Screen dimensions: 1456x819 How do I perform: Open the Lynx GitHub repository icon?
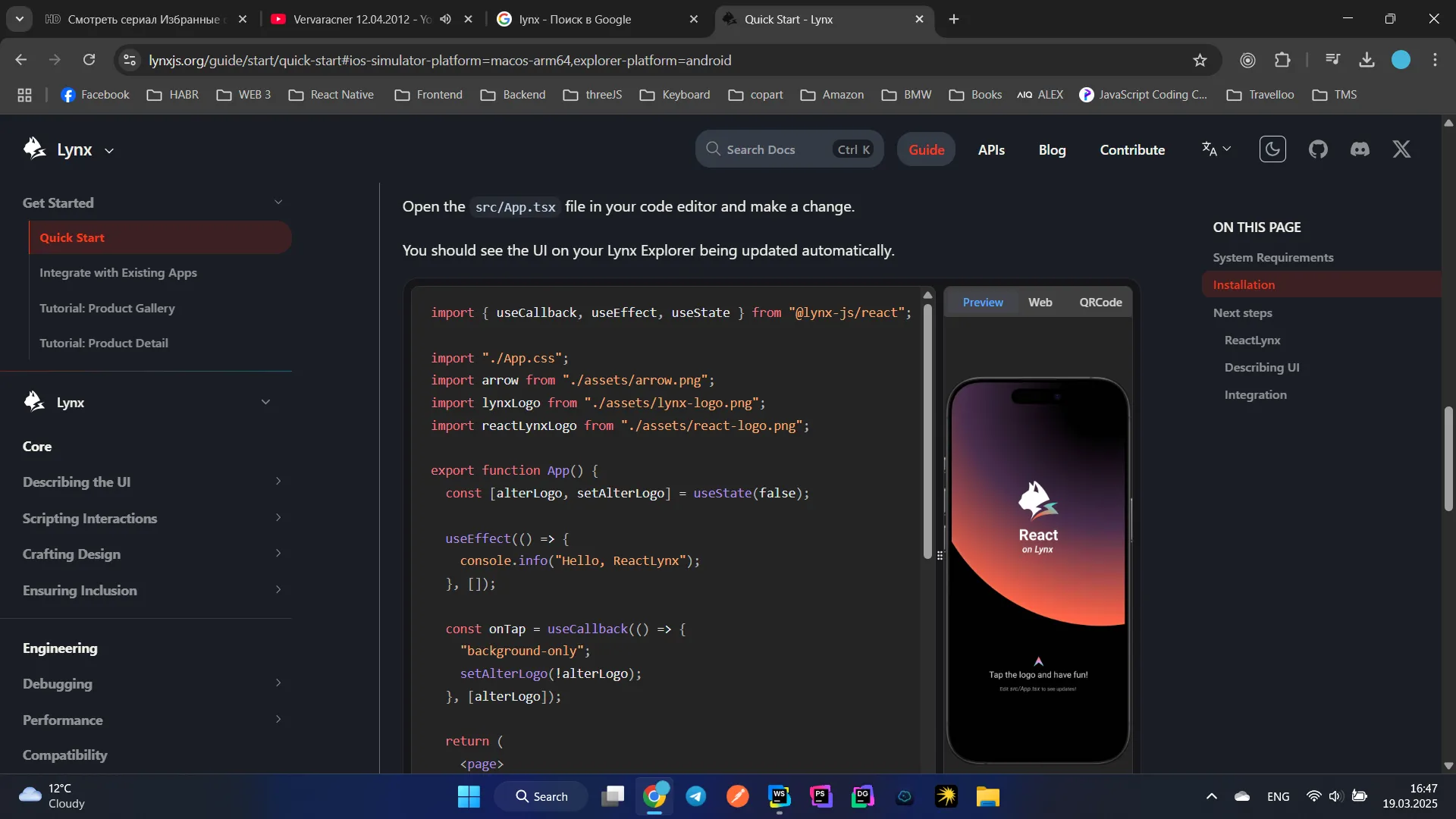tap(1318, 149)
